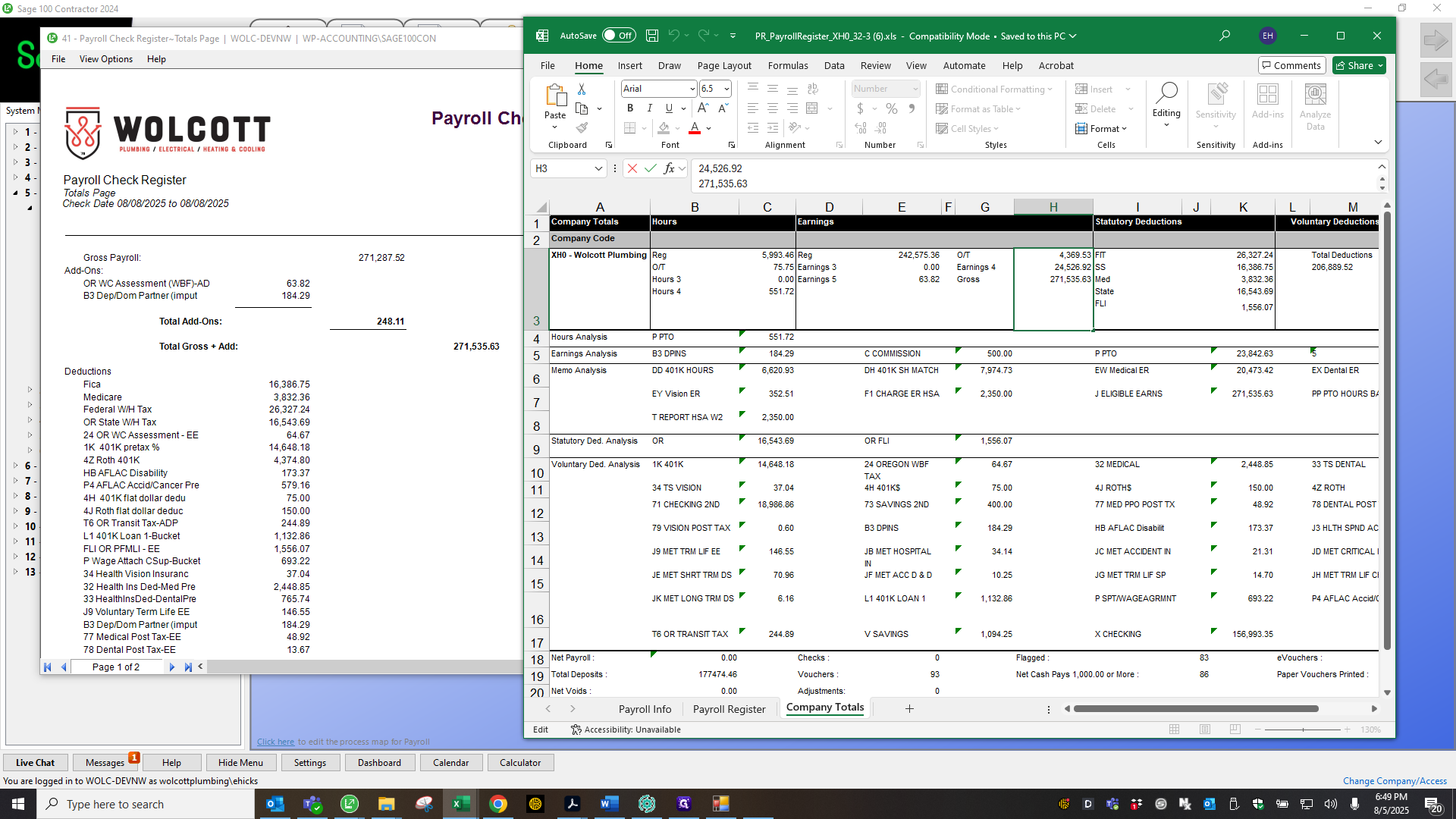Click the Percent Style icon
The image size is (1456, 819).
pyautogui.click(x=892, y=108)
